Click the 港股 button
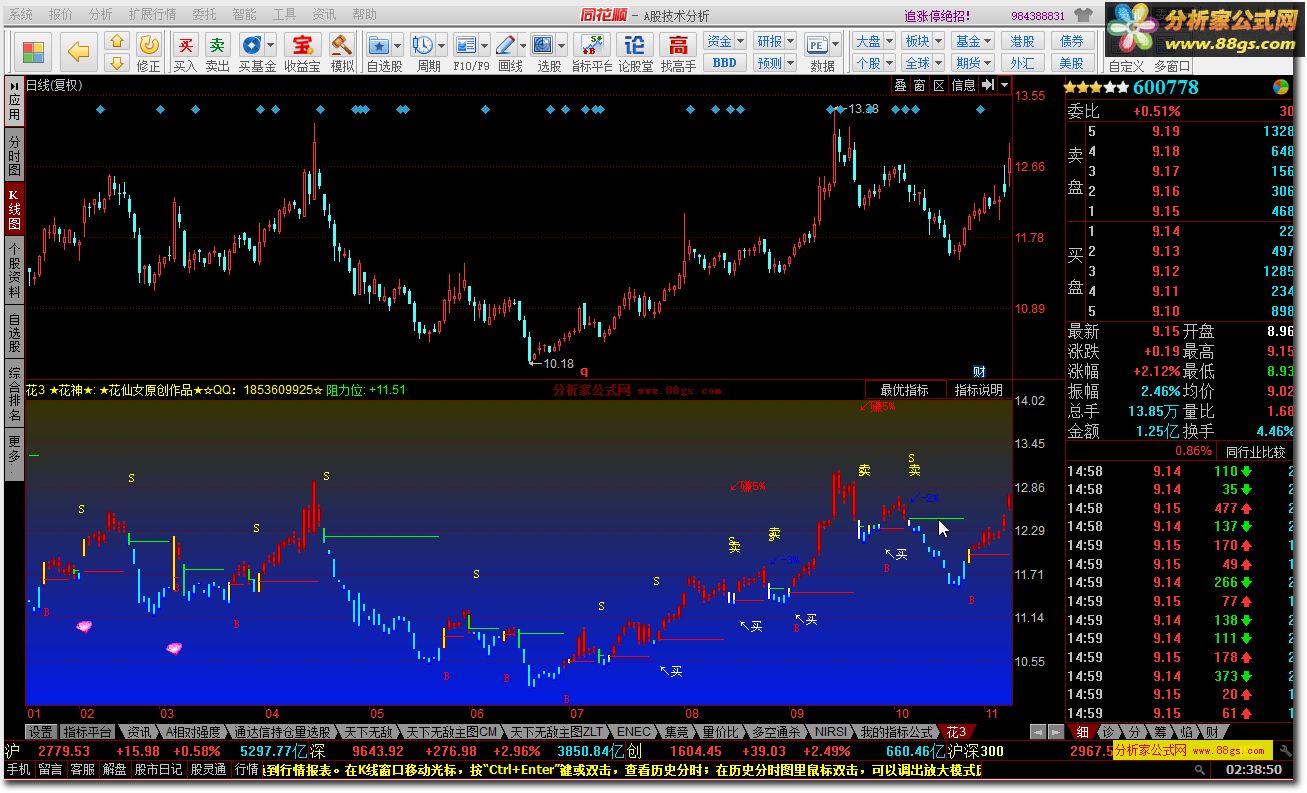 point(1022,41)
